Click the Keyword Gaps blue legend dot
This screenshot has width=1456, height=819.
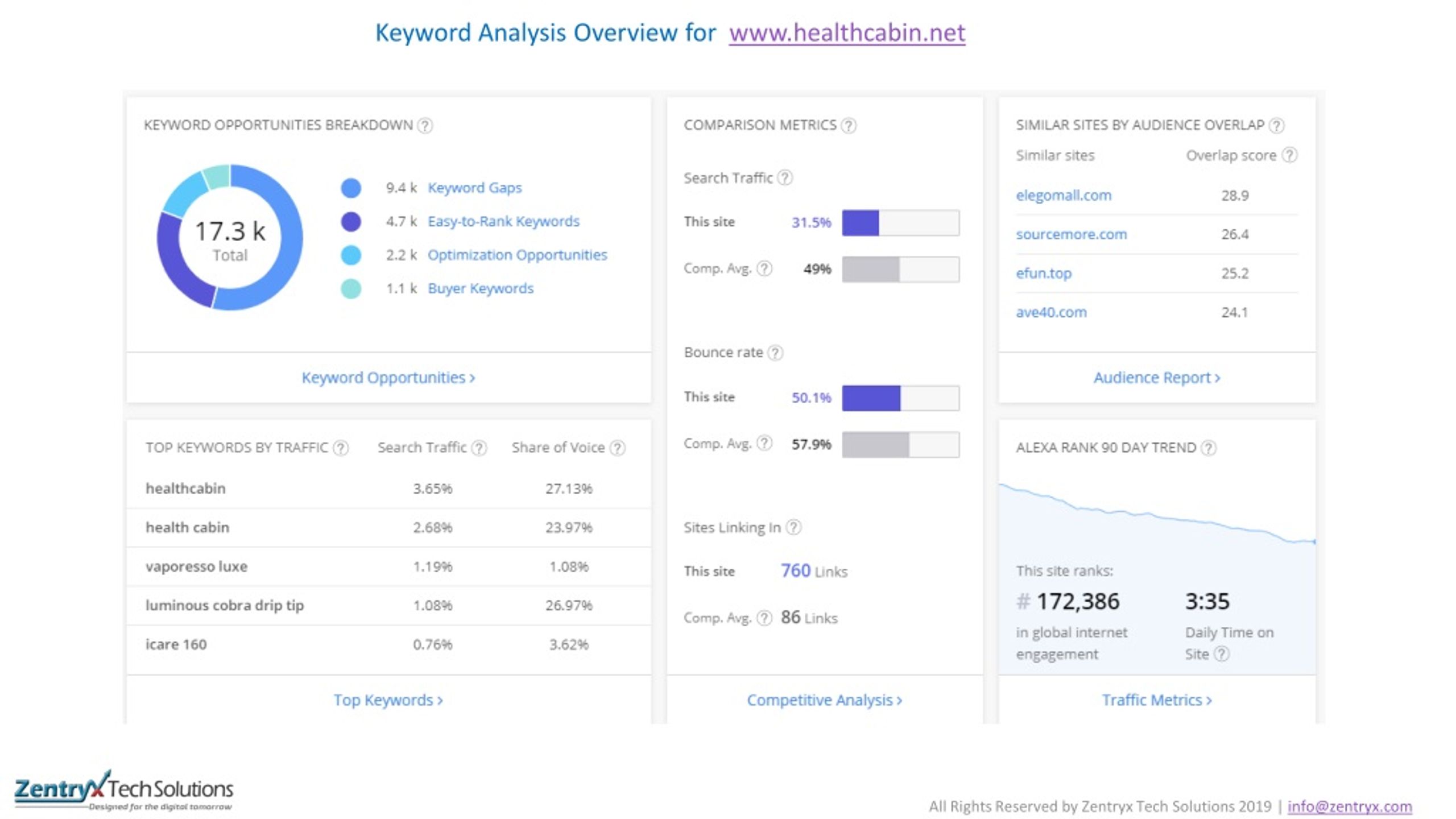351,188
